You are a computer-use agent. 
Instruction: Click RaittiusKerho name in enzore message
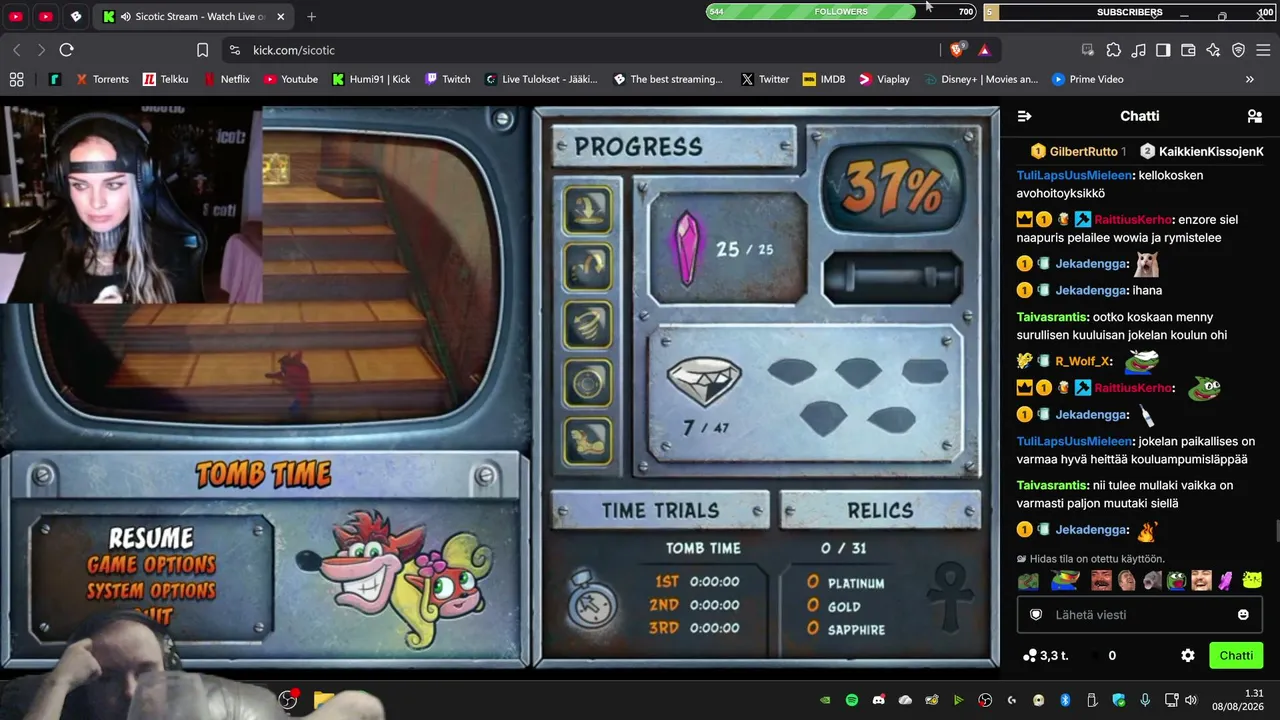pos(1133,219)
